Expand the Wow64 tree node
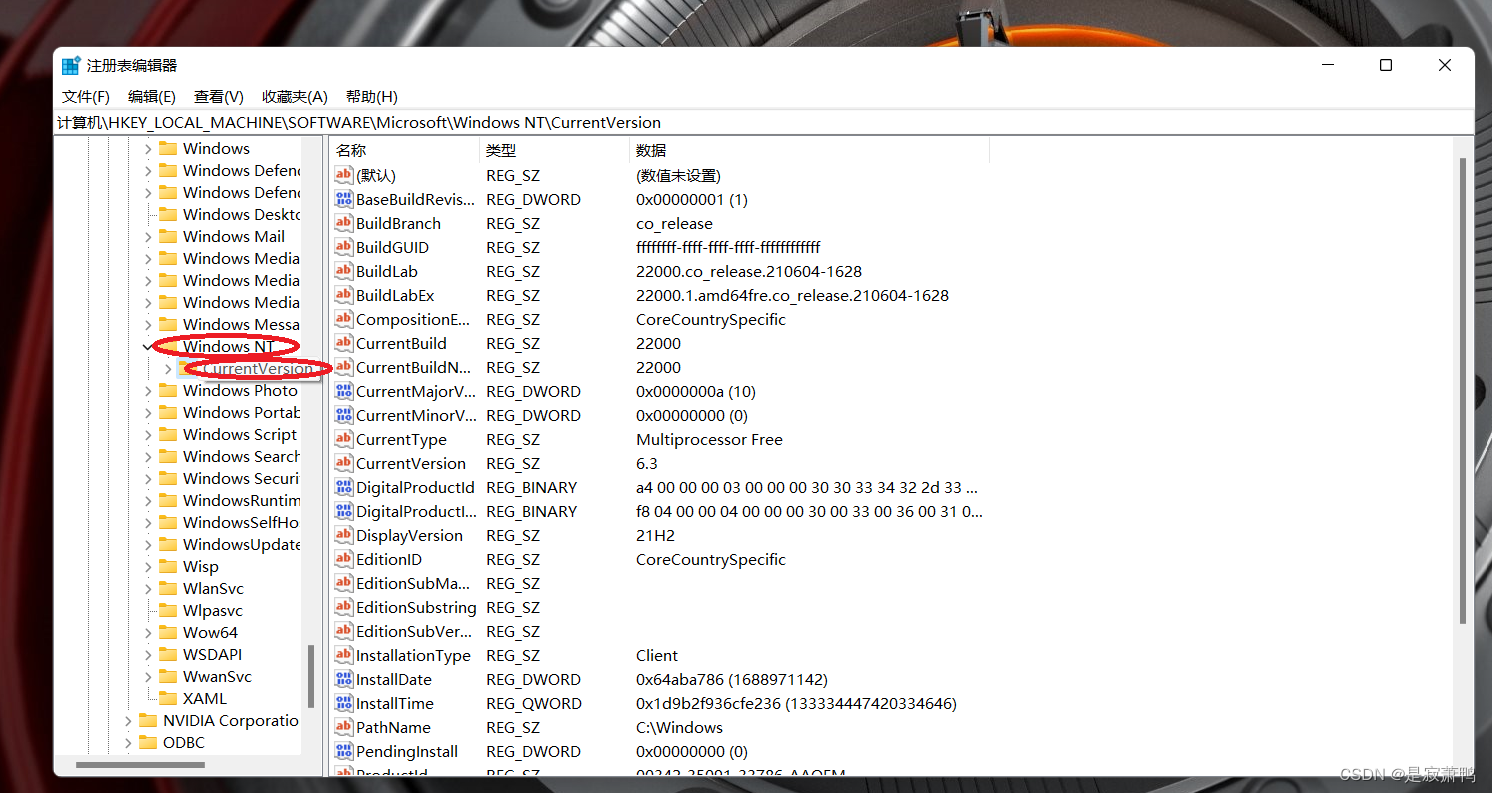Viewport: 1492px width, 793px height. point(148,633)
